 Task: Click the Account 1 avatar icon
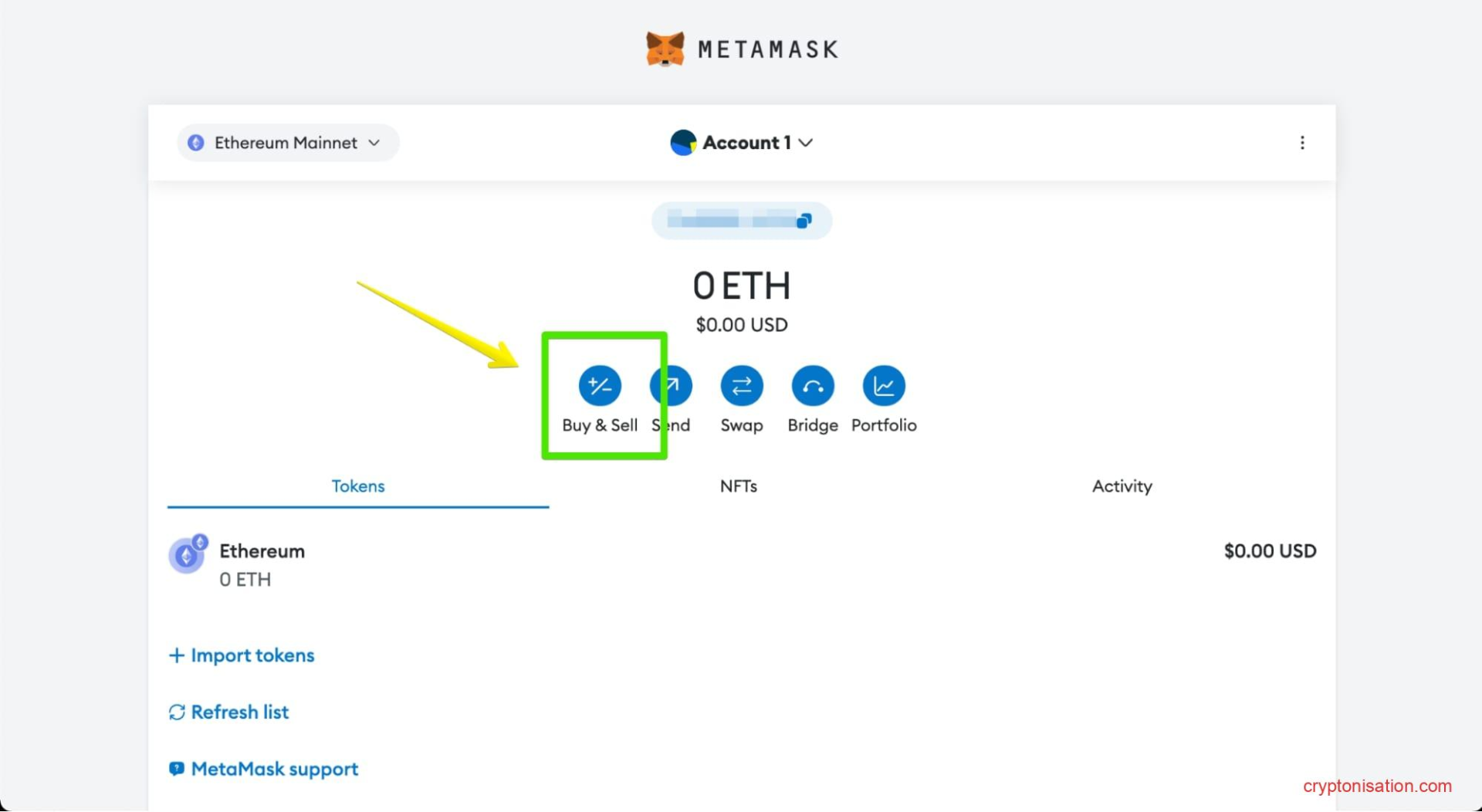click(683, 143)
